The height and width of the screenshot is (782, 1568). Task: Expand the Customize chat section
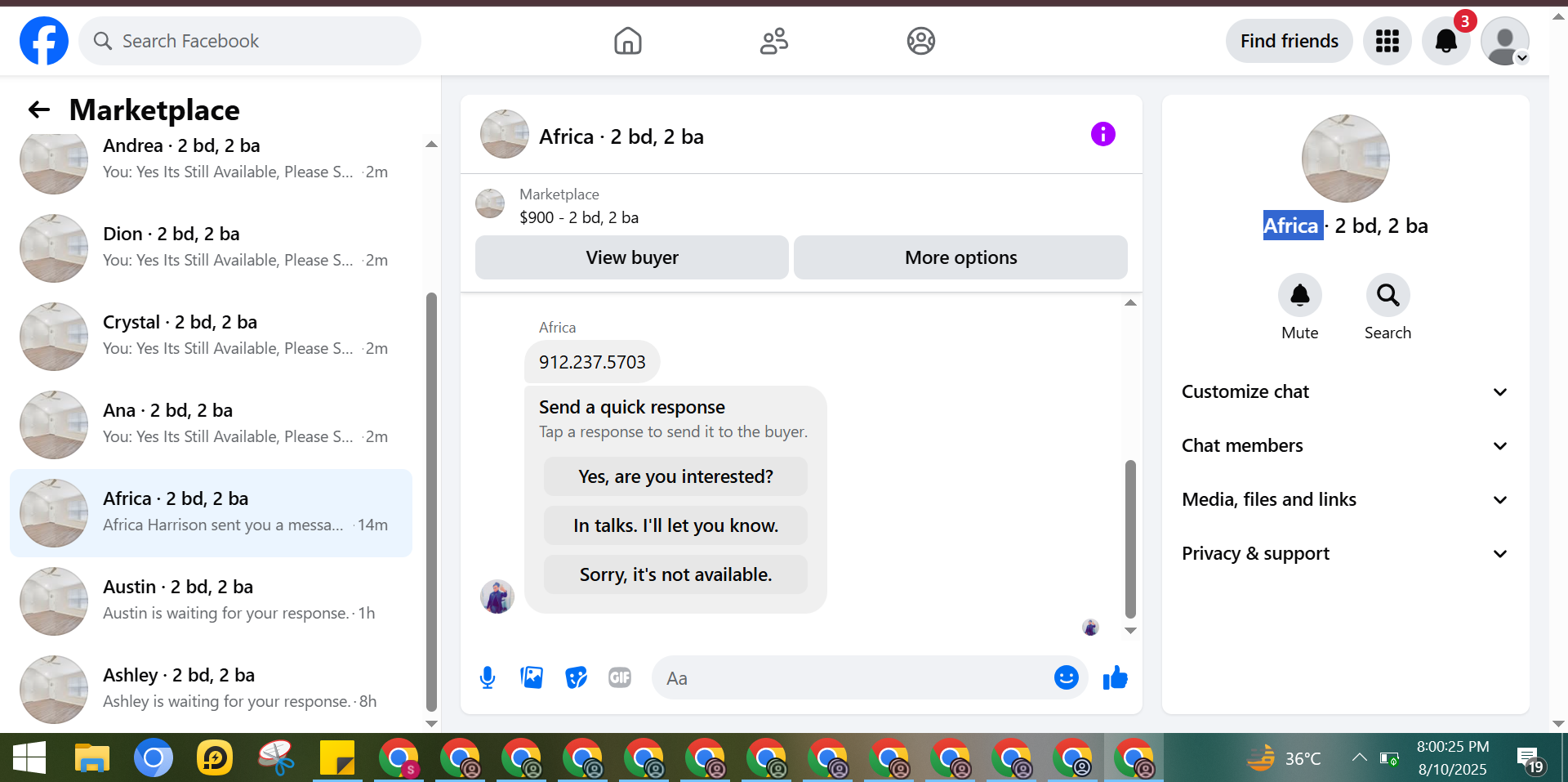1345,391
